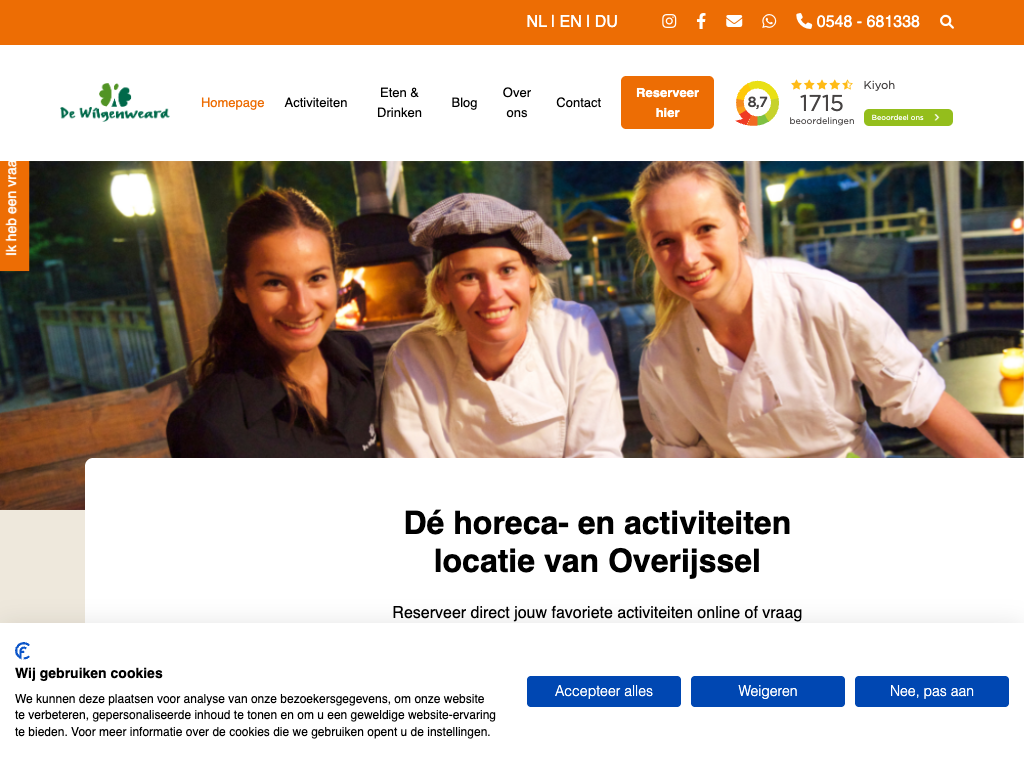Image resolution: width=1024 pixels, height=768 pixels.
Task: Open the Facebook icon link
Action: pos(701,22)
